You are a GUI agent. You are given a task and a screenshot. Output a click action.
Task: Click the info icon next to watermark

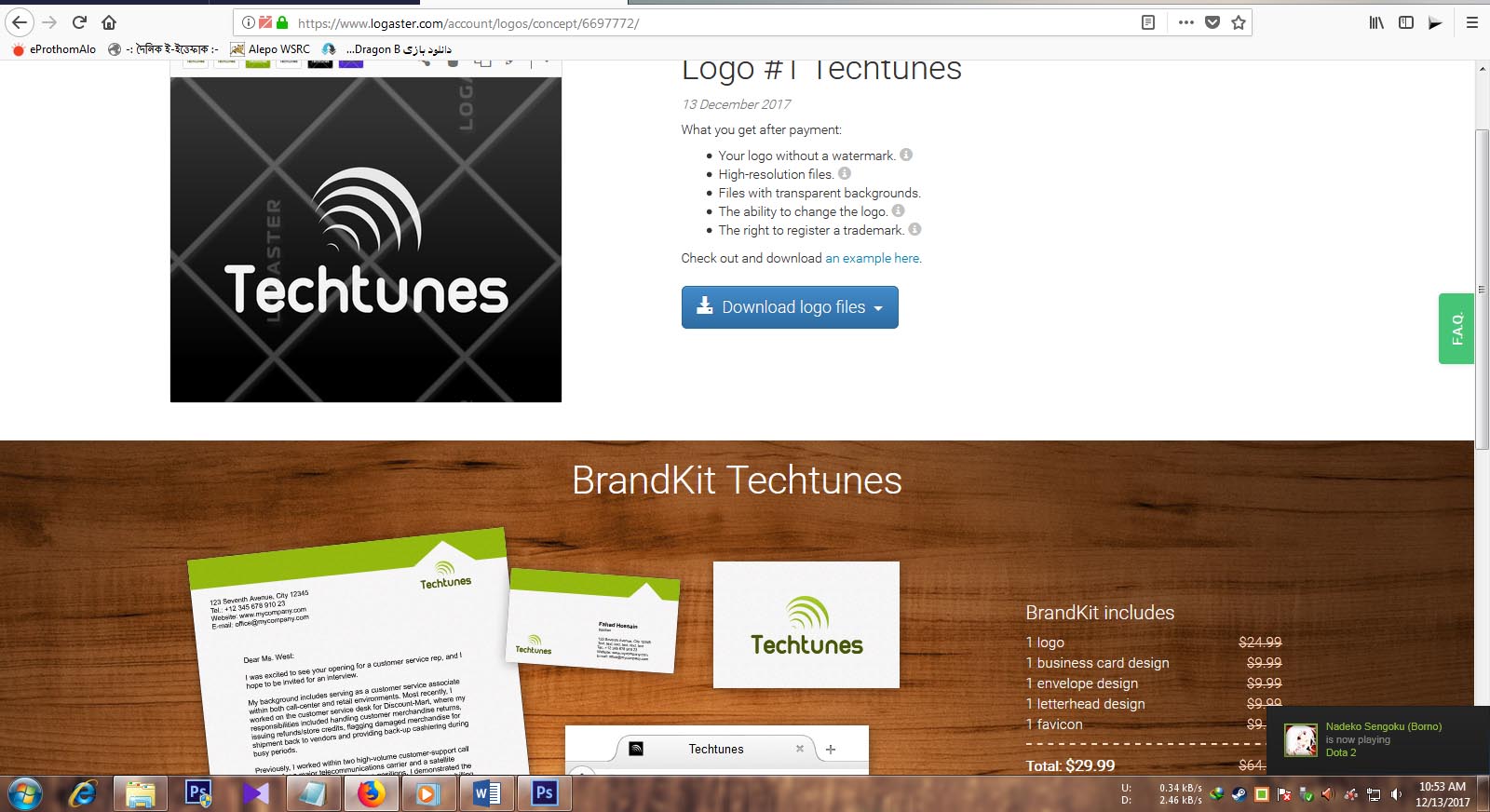coord(906,155)
